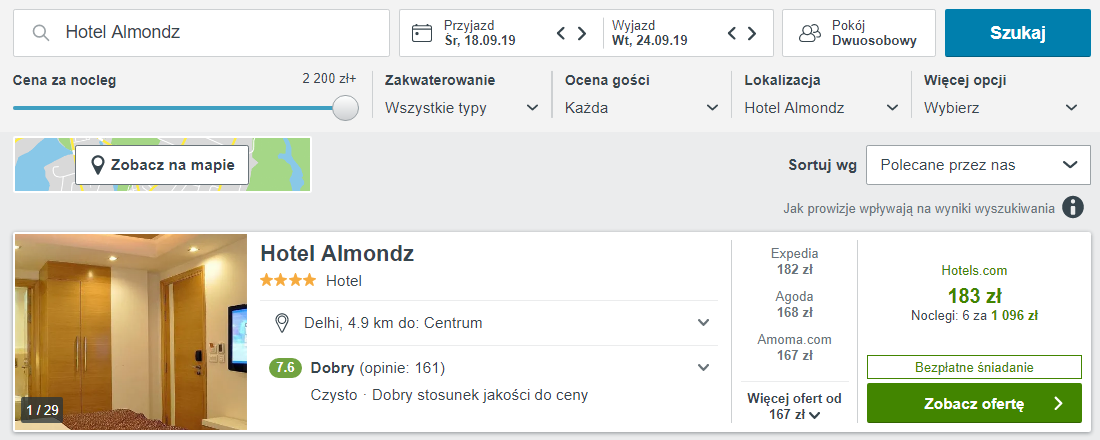This screenshot has width=1100, height=440.
Task: Go to previous arrival date
Action: point(562,33)
